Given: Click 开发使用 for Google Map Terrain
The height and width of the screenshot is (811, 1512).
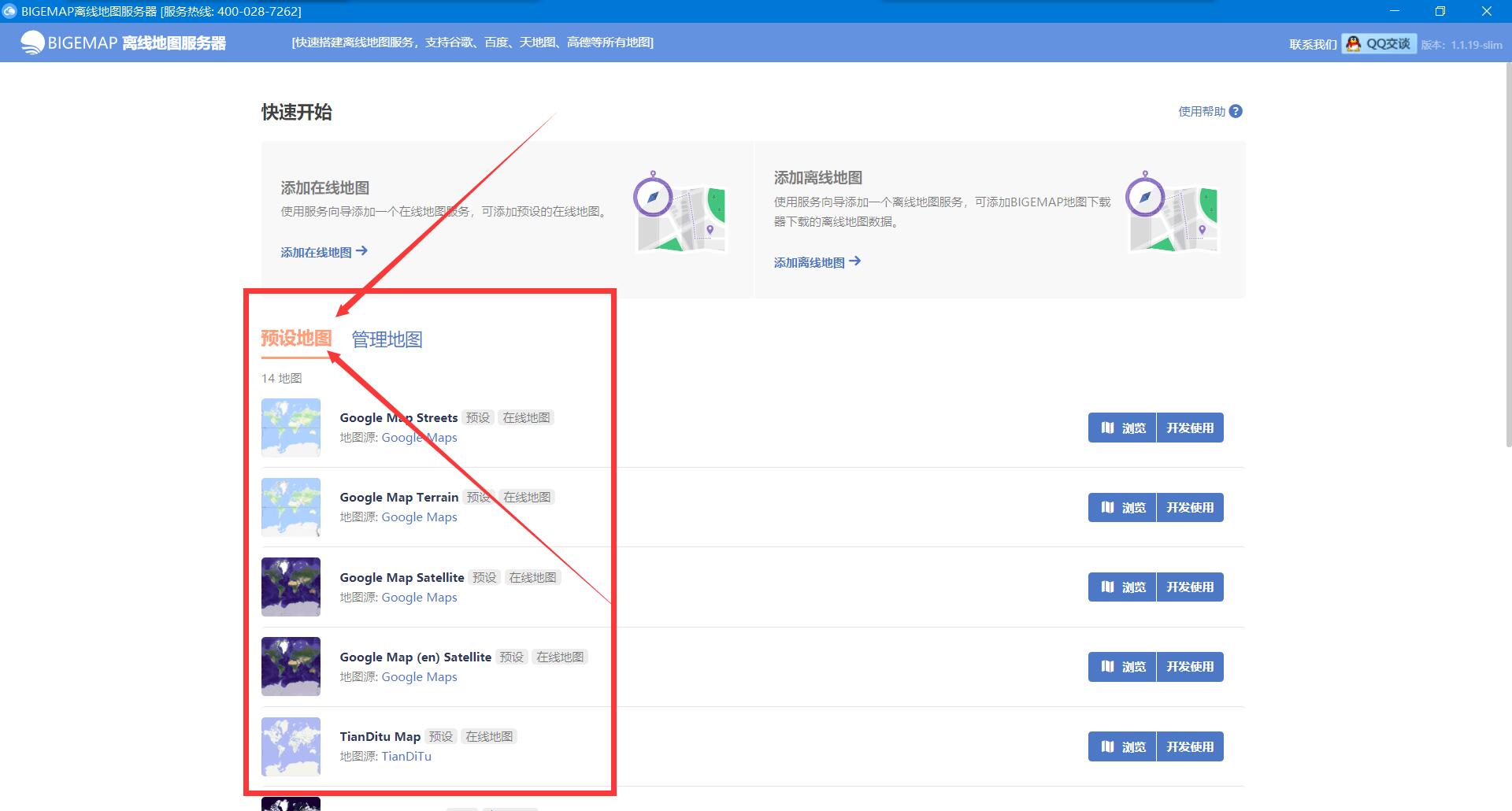Looking at the screenshot, I should [1190, 507].
